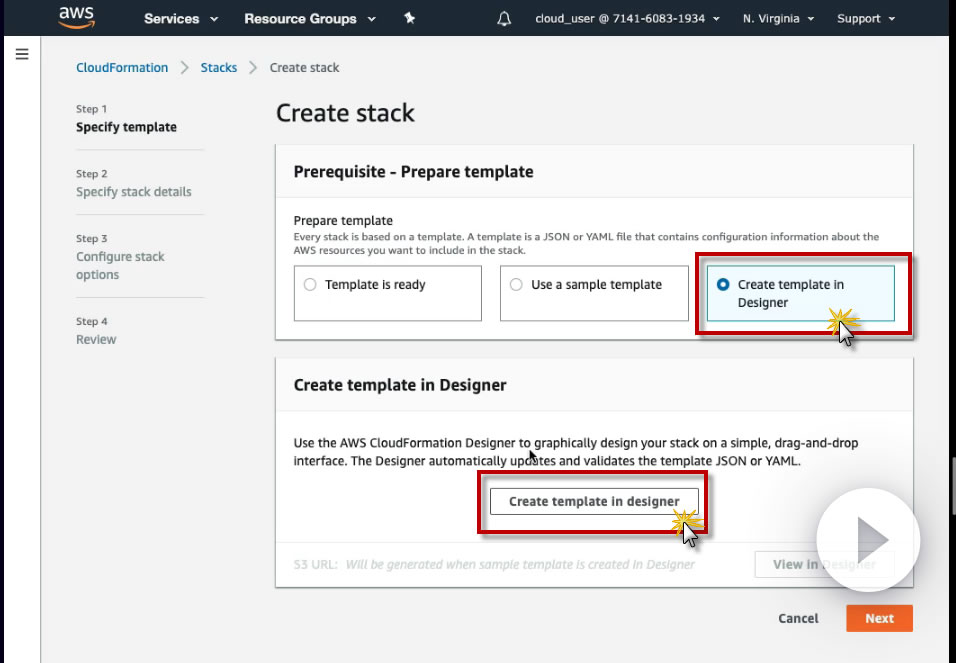This screenshot has width=956, height=663.
Task: Open the cloud_user account dropdown
Action: [x=627, y=18]
